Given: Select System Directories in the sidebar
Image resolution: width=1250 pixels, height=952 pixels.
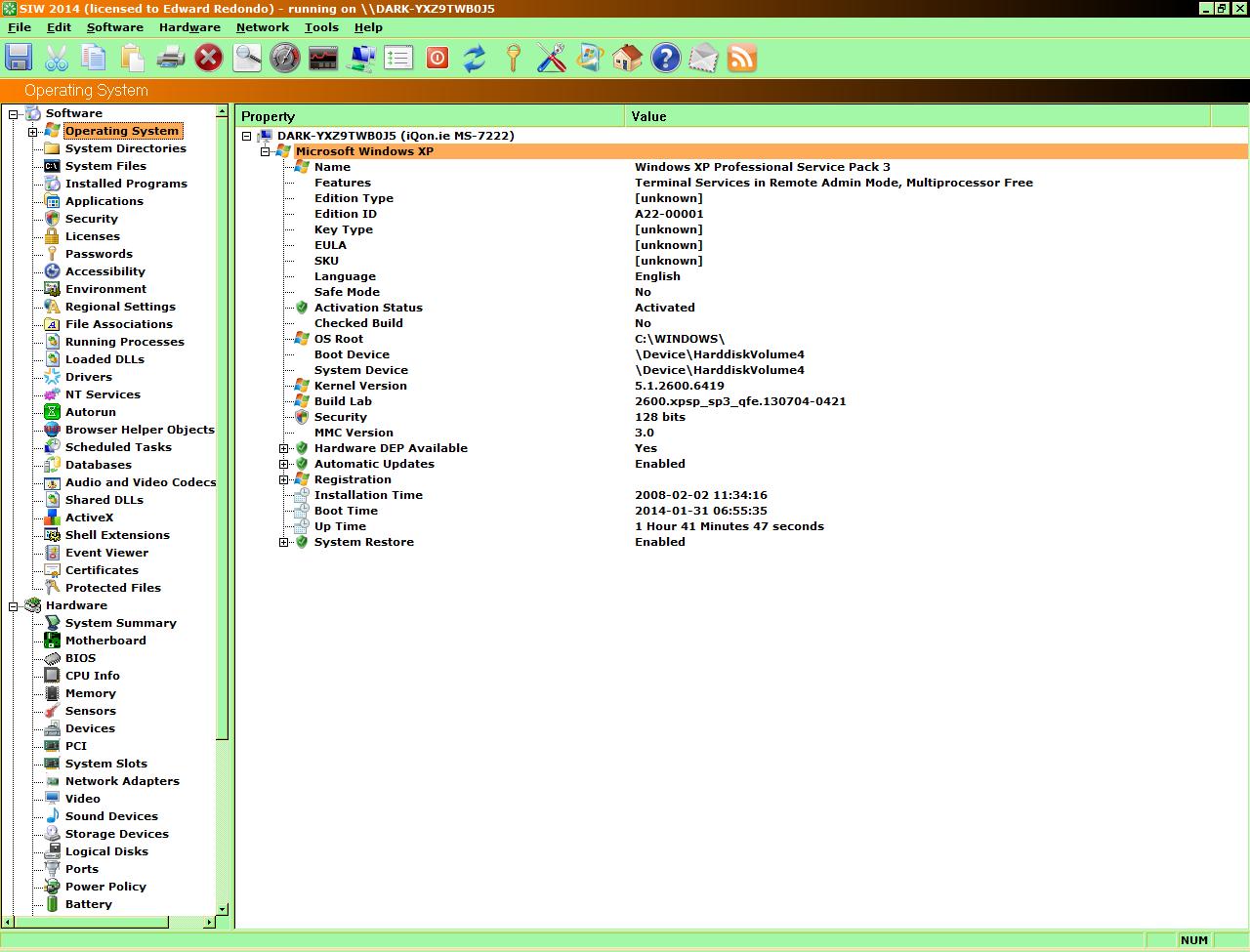Looking at the screenshot, I should point(125,148).
